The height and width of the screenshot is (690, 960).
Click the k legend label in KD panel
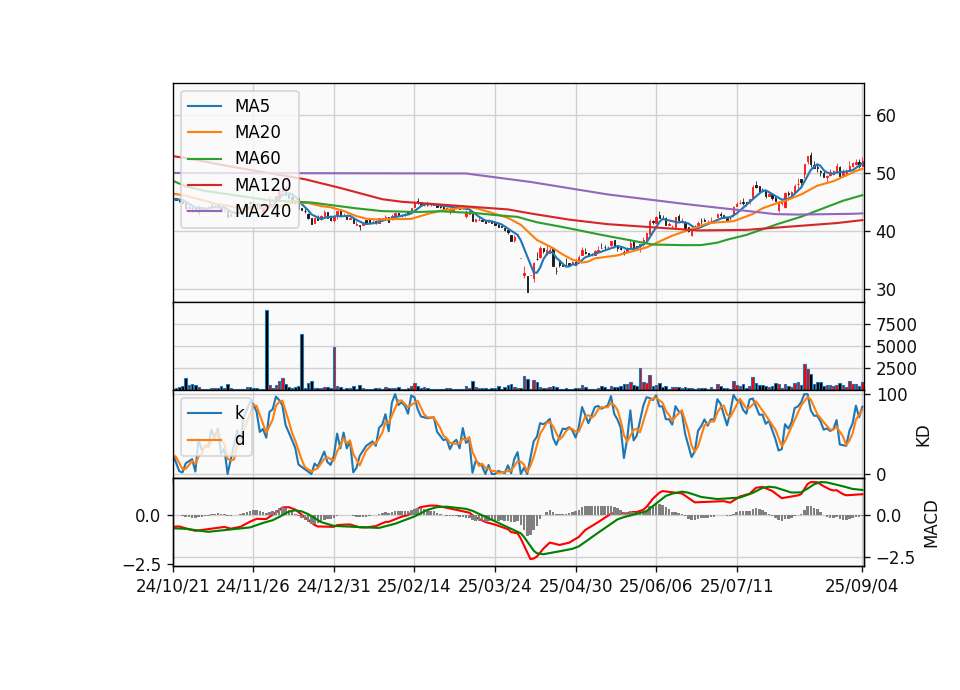click(x=239, y=413)
